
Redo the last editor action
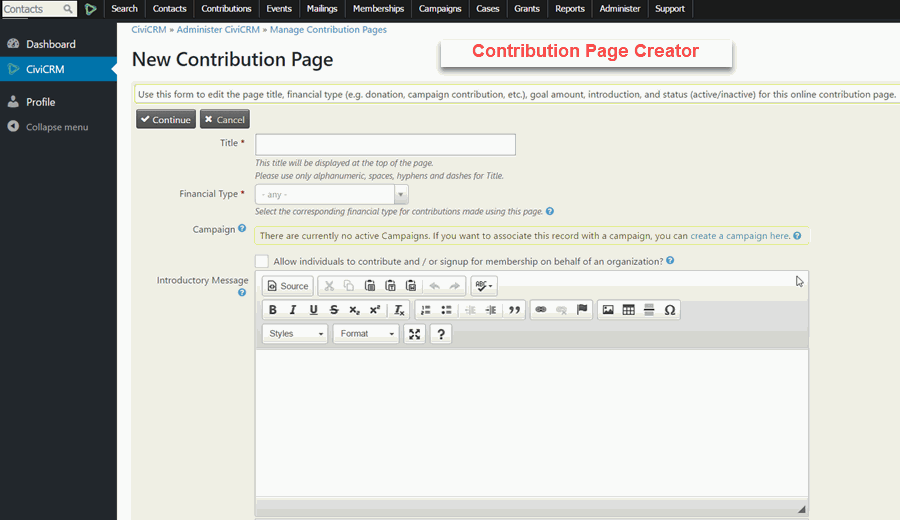pyautogui.click(x=455, y=286)
